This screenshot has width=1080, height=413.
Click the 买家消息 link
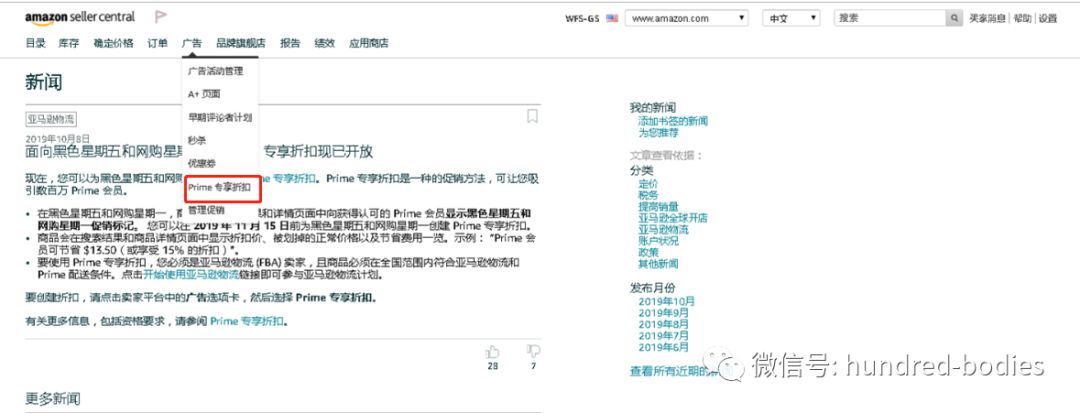(987, 19)
